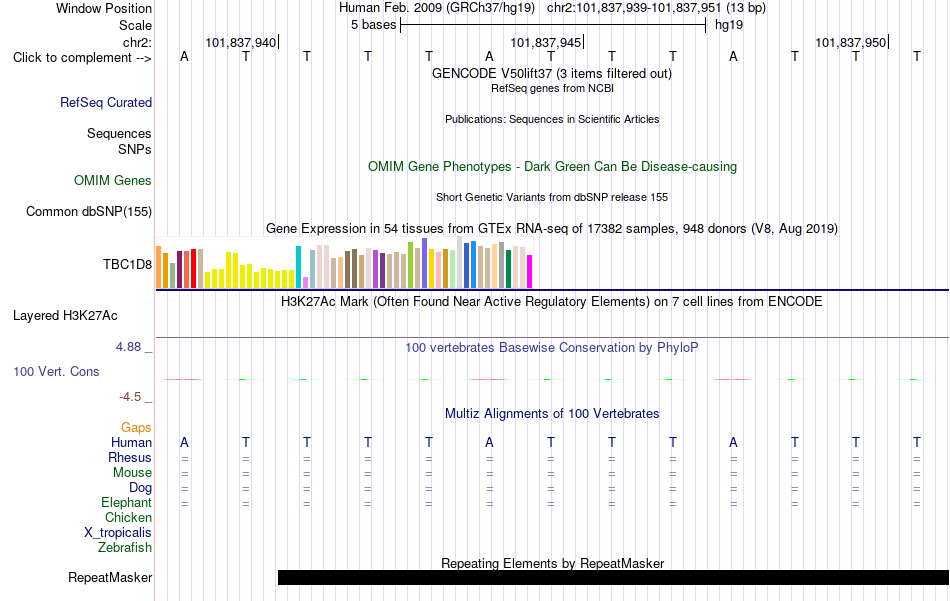Click the 'OMIM Gene Phenotypes' green title
The image size is (950, 601).
point(552,167)
